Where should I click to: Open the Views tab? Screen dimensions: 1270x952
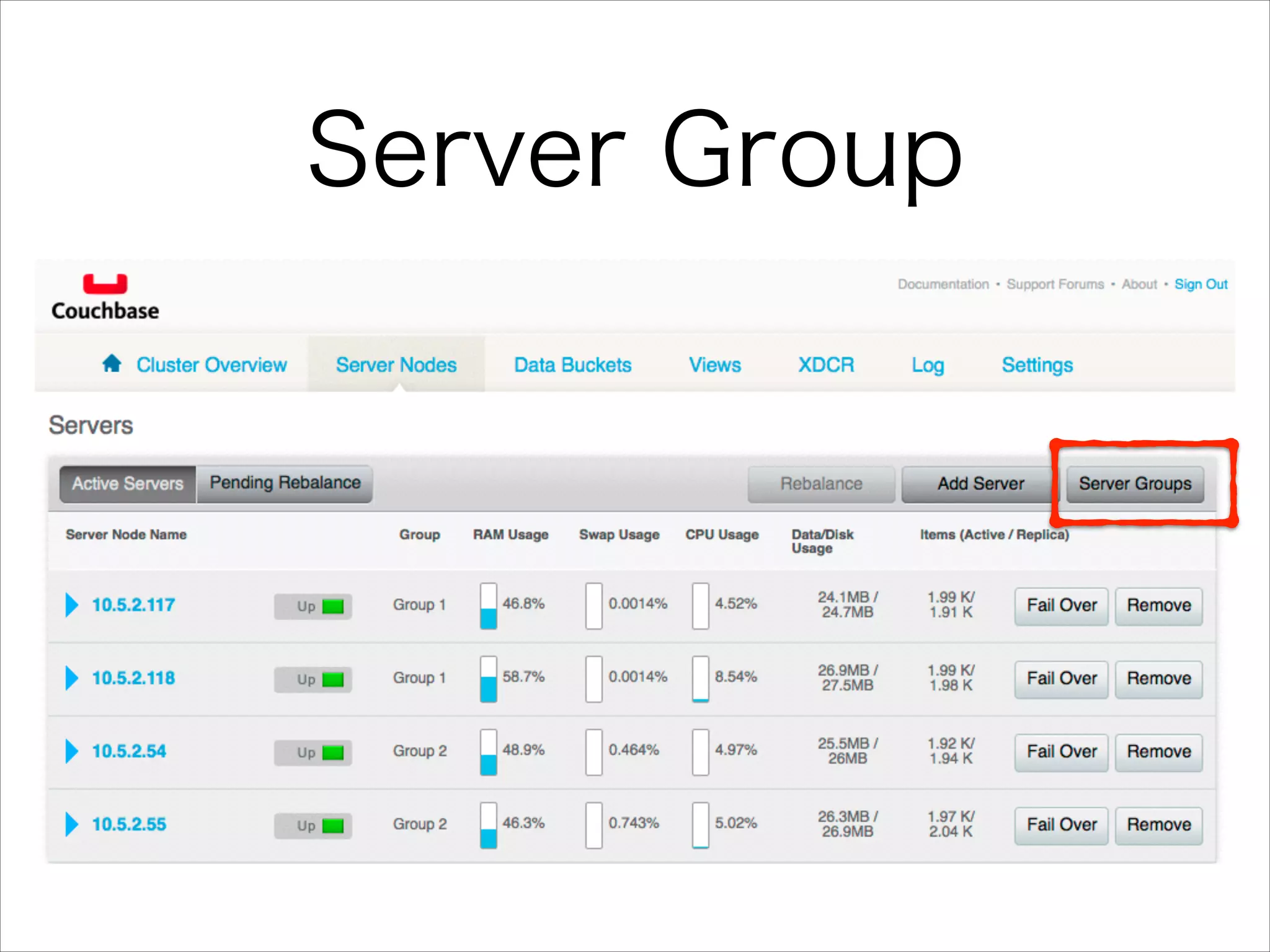[715, 364]
